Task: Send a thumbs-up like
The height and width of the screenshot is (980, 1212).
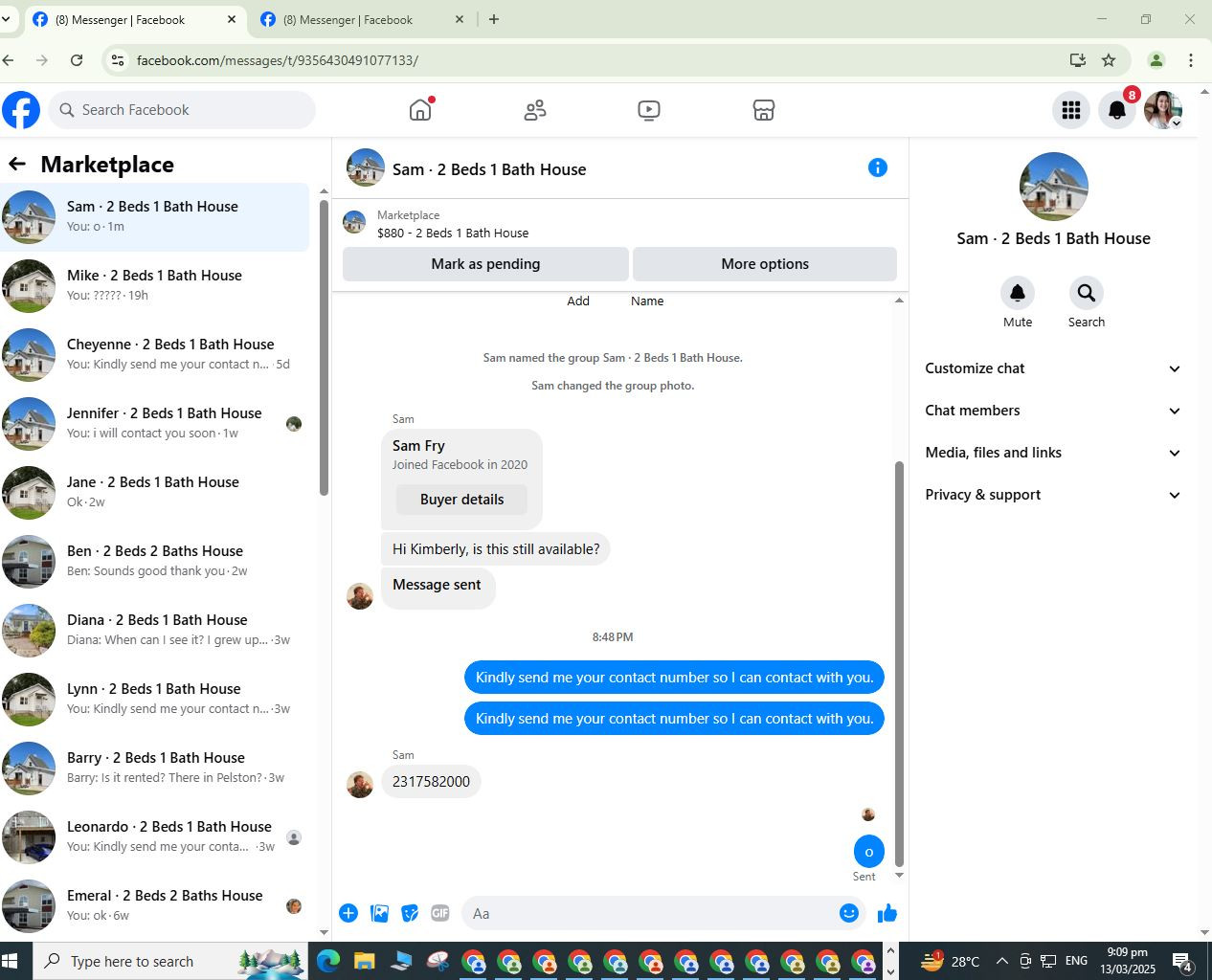Action: pyautogui.click(x=887, y=913)
